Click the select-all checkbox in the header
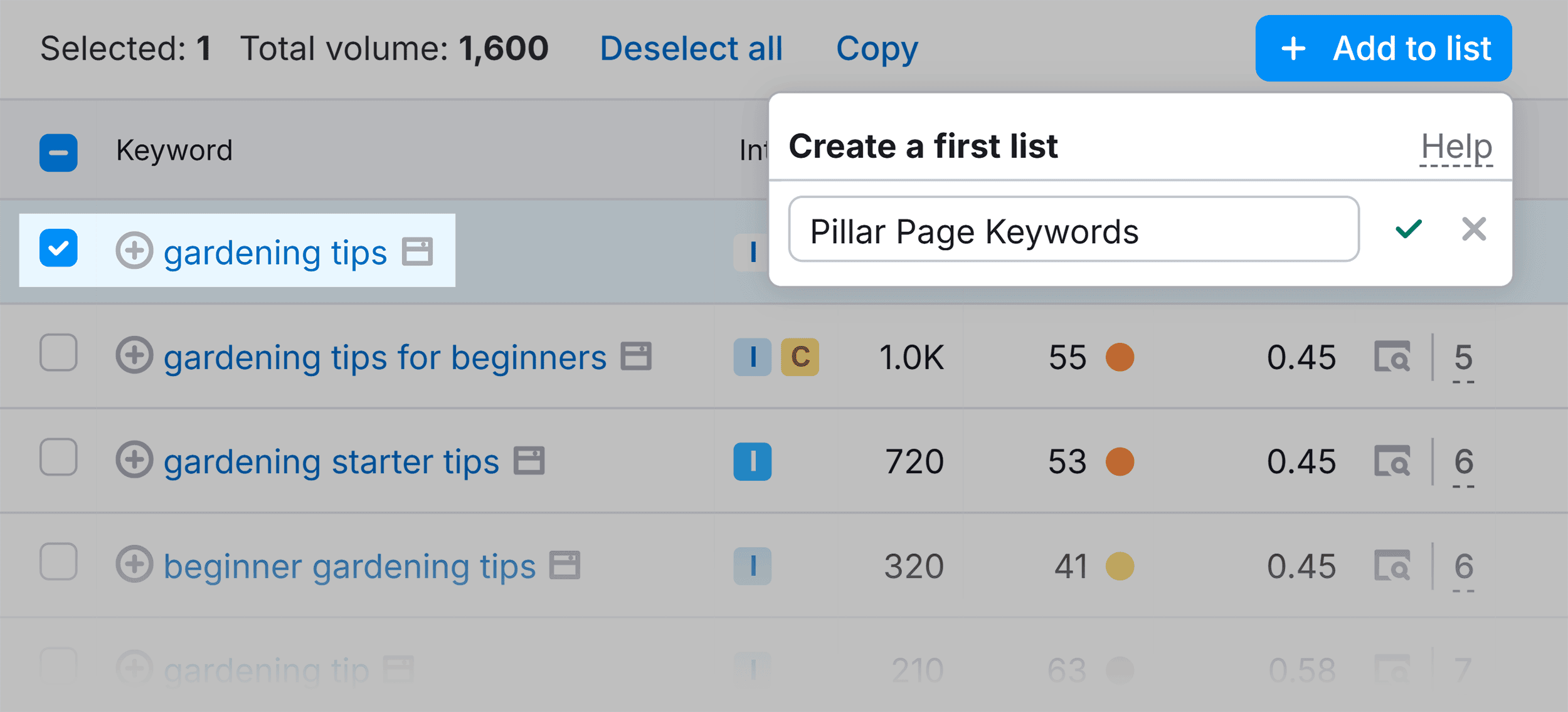 click(x=58, y=152)
